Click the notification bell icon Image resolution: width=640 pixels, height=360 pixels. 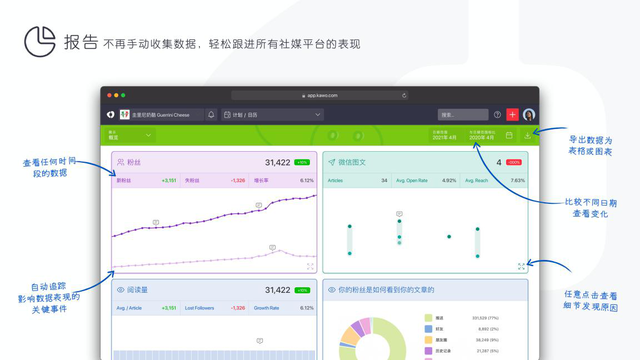[211, 115]
